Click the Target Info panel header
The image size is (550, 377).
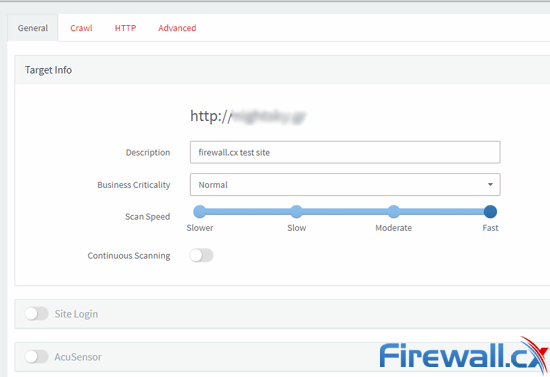(282, 70)
